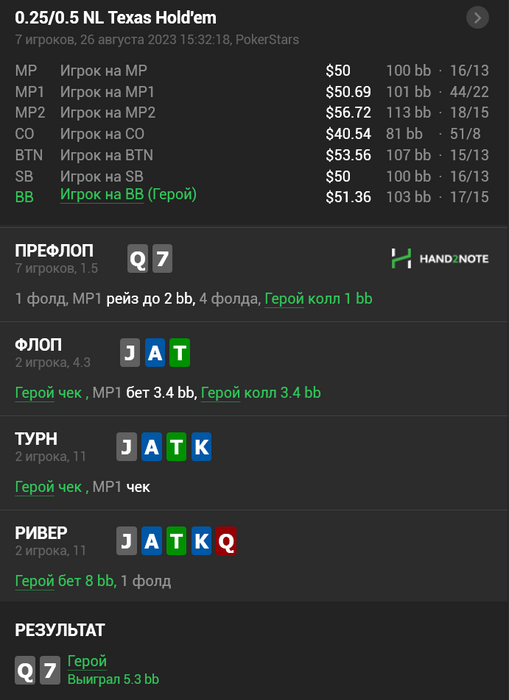Click the second Герой link on flop line
Viewport: 509px width, 700px height.
pyautogui.click(x=220, y=393)
